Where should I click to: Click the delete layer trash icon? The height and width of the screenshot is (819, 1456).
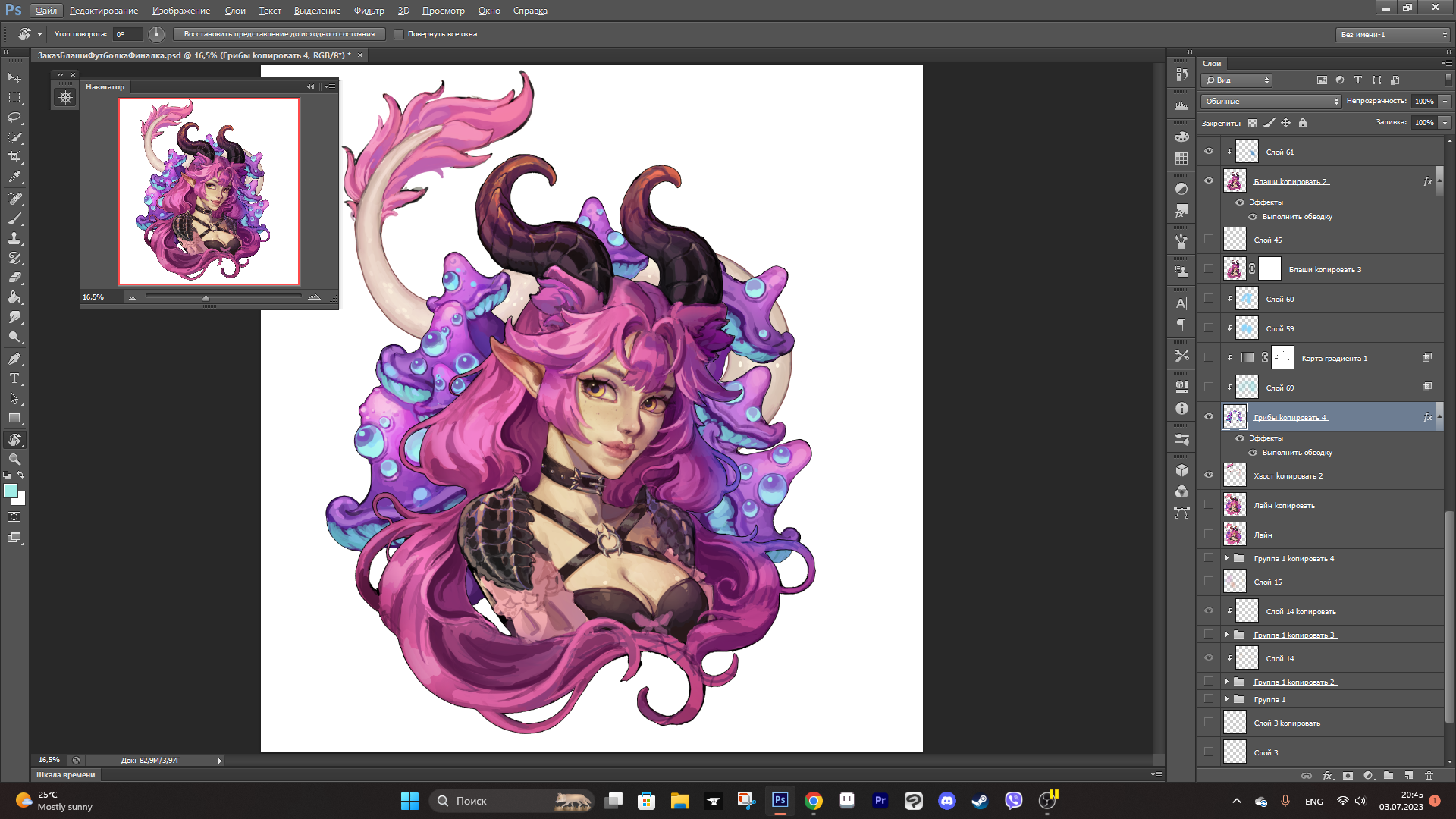click(x=1429, y=775)
